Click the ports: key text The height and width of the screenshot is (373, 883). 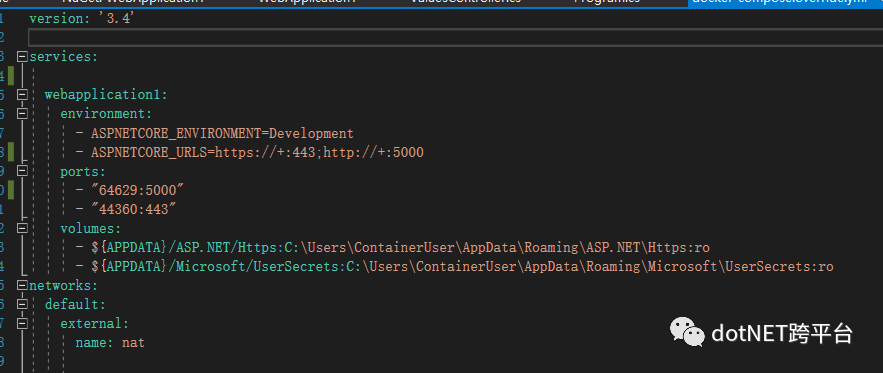83,171
